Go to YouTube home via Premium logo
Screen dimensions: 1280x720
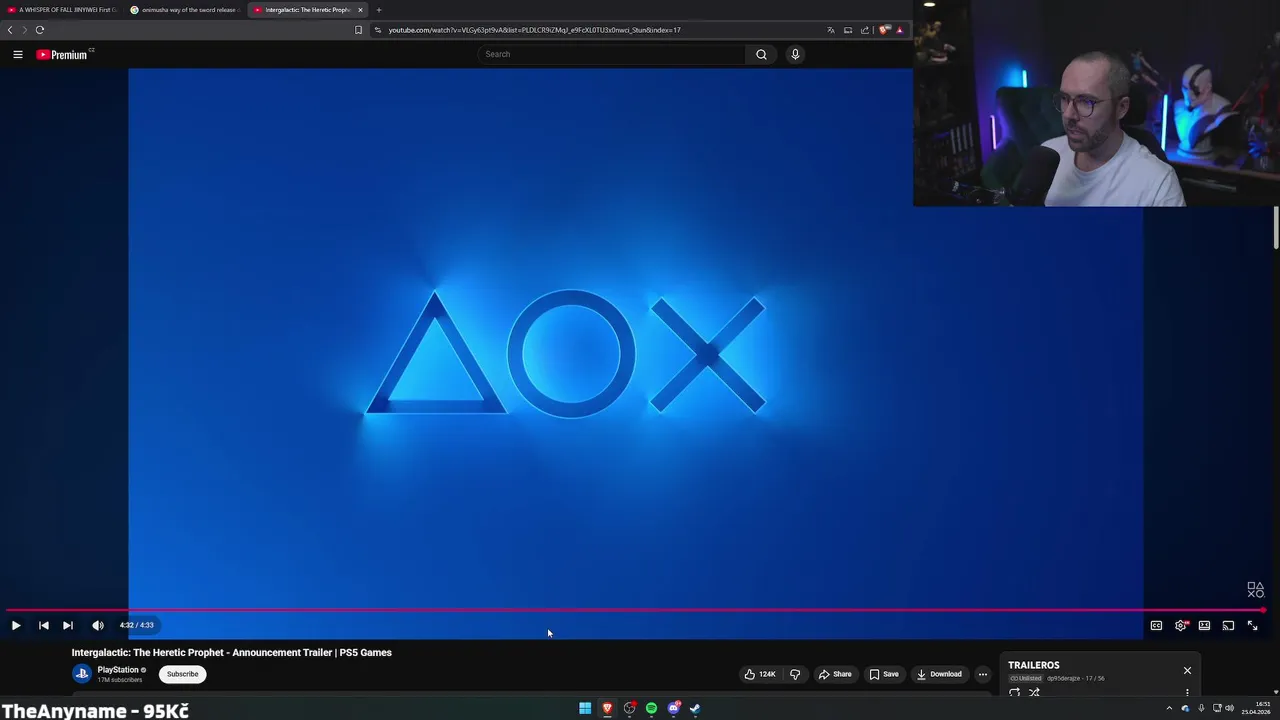pyautogui.click(x=64, y=54)
